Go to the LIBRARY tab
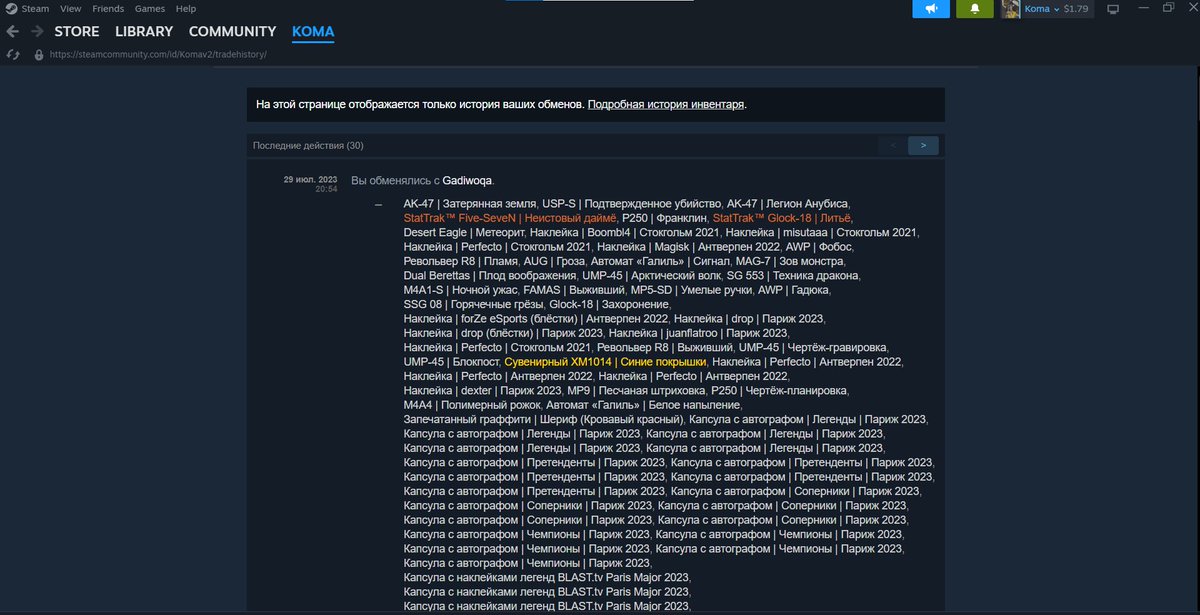 pyautogui.click(x=144, y=32)
